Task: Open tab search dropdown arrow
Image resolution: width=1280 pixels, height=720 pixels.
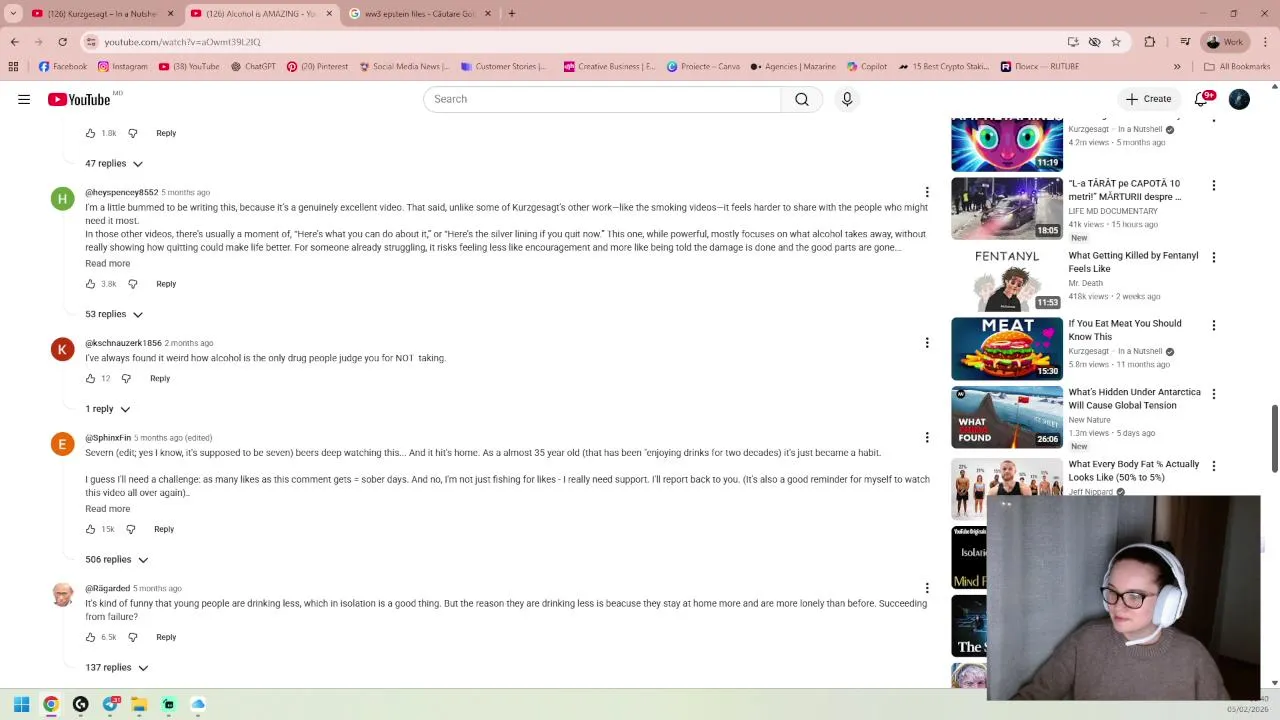Action: 13,14
